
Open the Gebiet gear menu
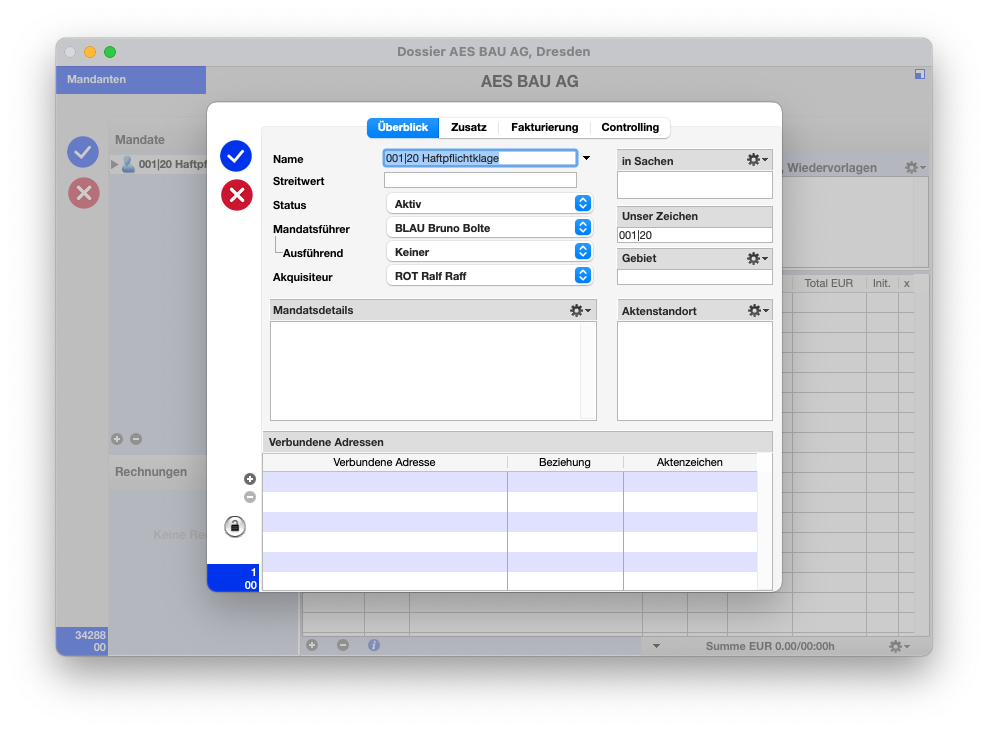[x=757, y=258]
